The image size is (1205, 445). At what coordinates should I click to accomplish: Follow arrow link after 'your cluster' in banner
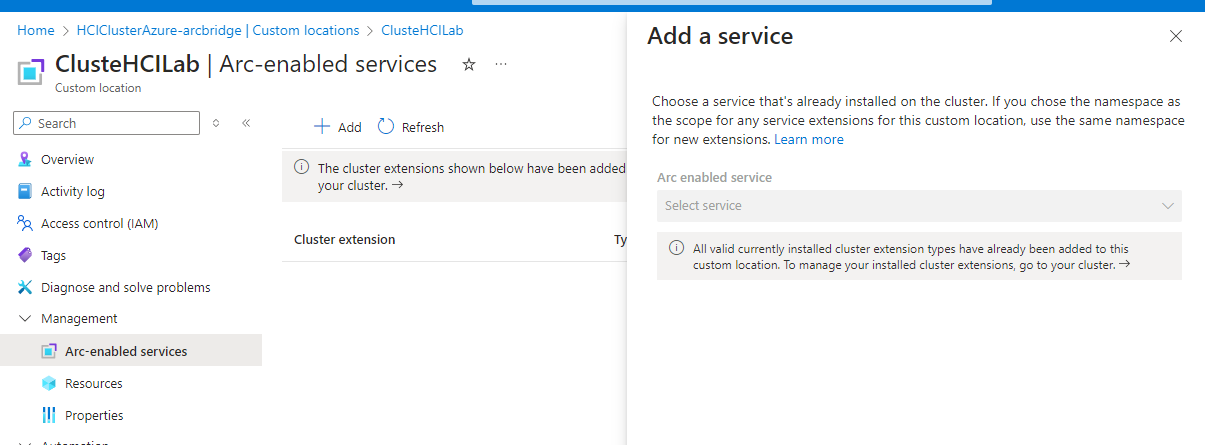pos(397,185)
